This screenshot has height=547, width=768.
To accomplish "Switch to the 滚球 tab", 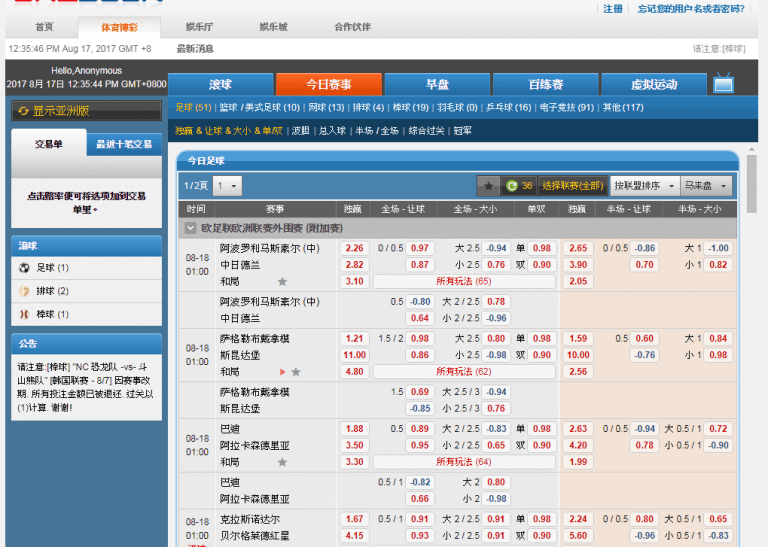I will pyautogui.click(x=220, y=84).
